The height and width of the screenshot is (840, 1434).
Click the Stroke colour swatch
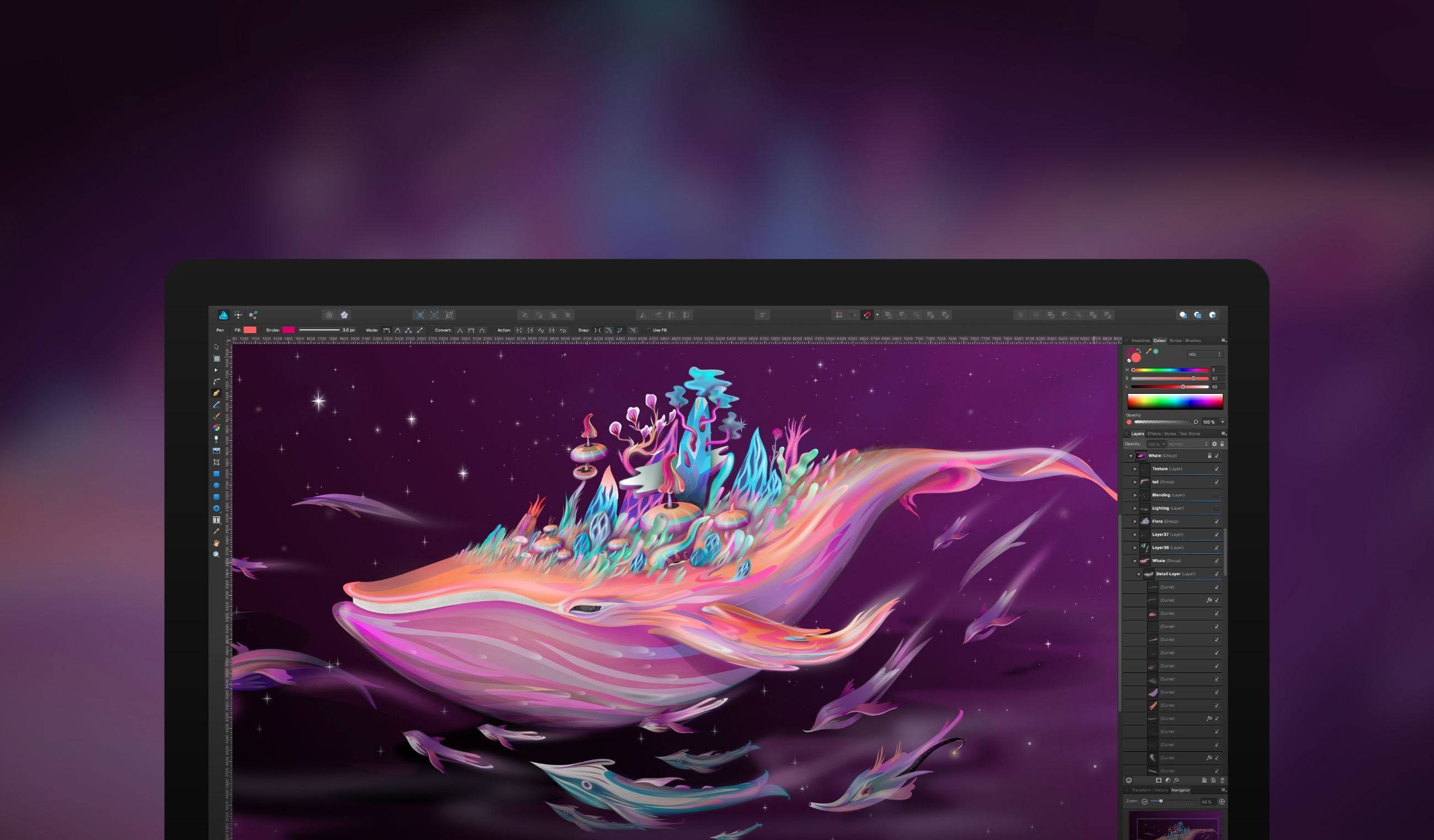(x=289, y=330)
